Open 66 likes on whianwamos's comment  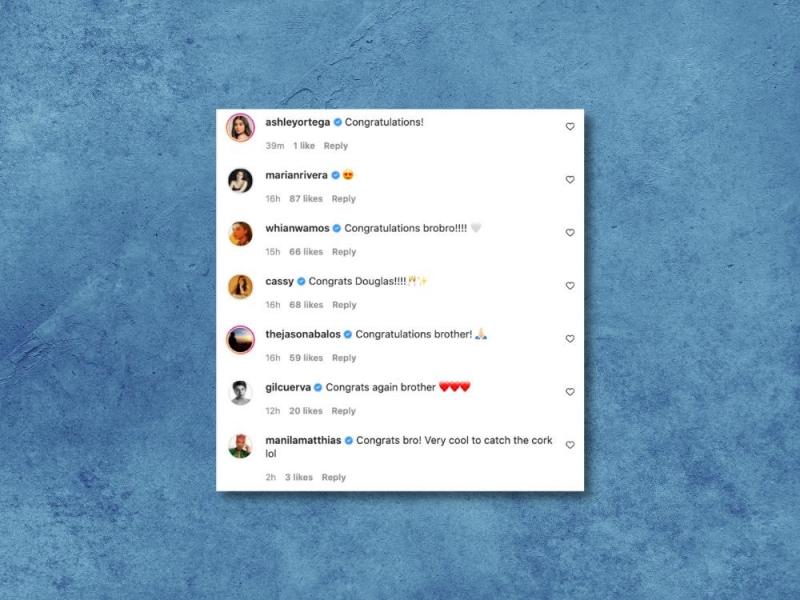tap(306, 252)
